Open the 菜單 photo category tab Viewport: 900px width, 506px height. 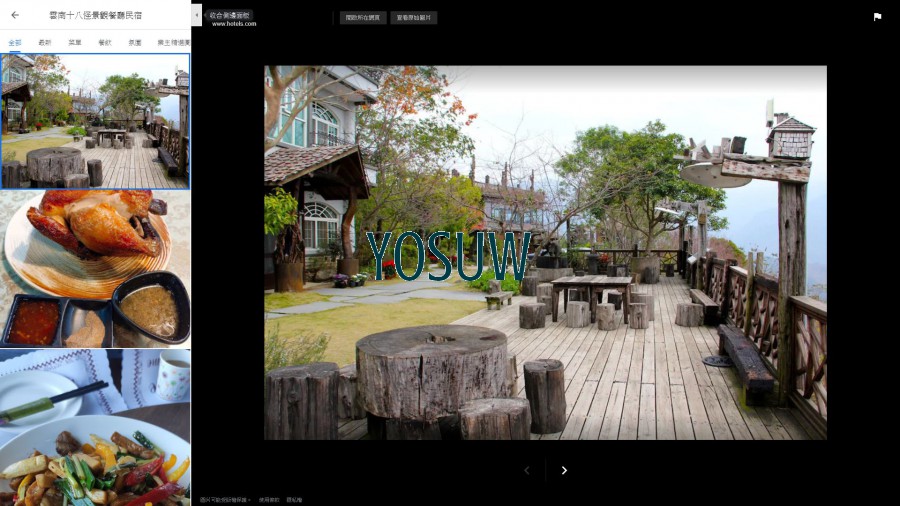click(75, 43)
